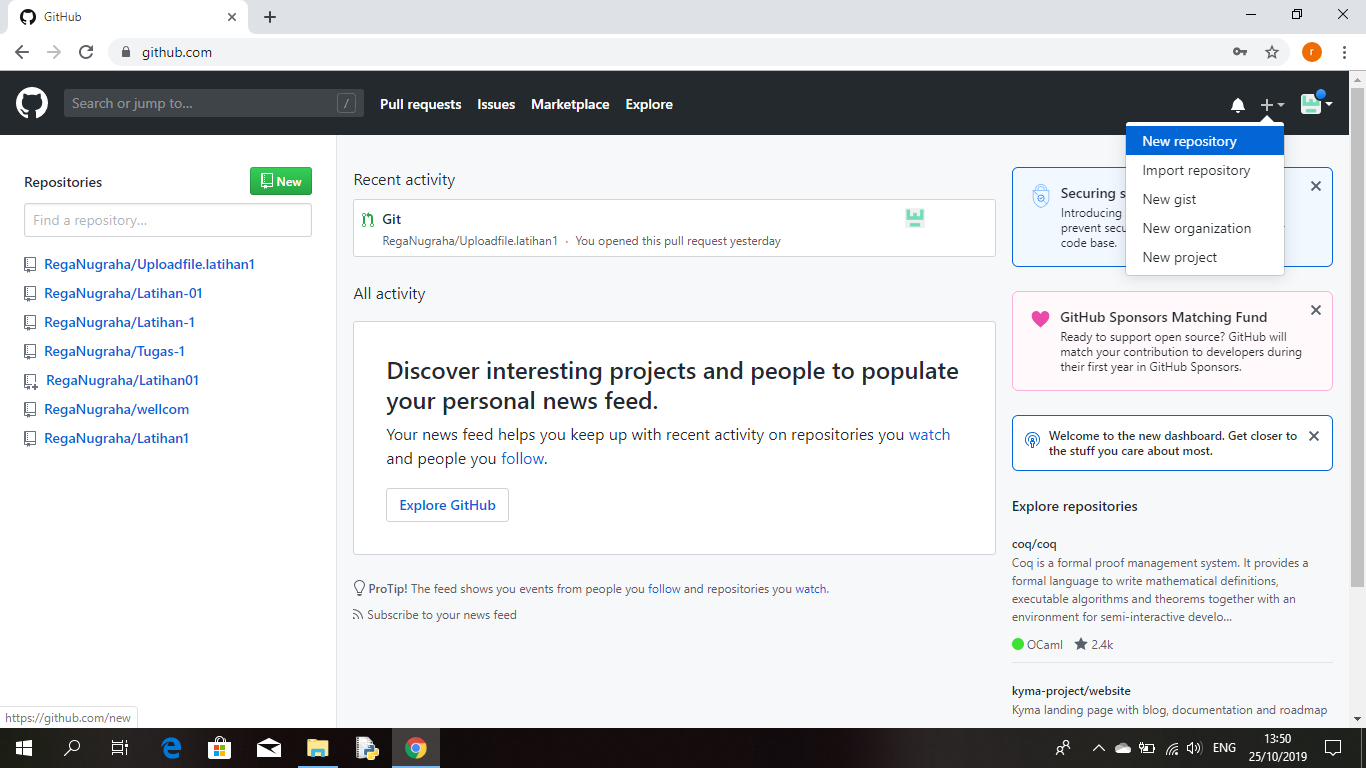Open the saved passwords key icon

(x=1240, y=52)
